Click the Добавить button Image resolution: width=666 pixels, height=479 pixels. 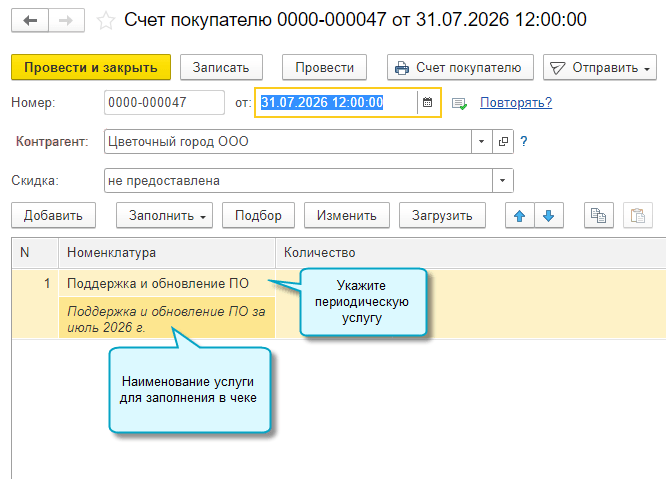click(54, 216)
